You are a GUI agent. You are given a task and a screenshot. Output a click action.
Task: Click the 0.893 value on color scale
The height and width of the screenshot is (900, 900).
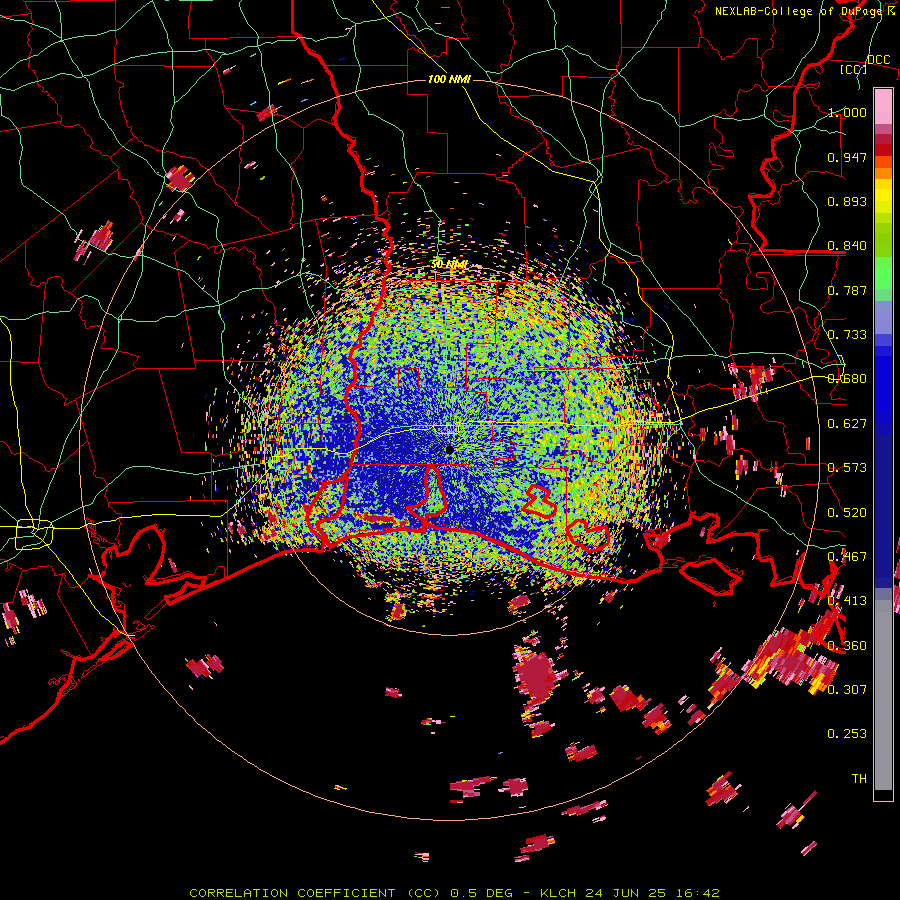[847, 201]
